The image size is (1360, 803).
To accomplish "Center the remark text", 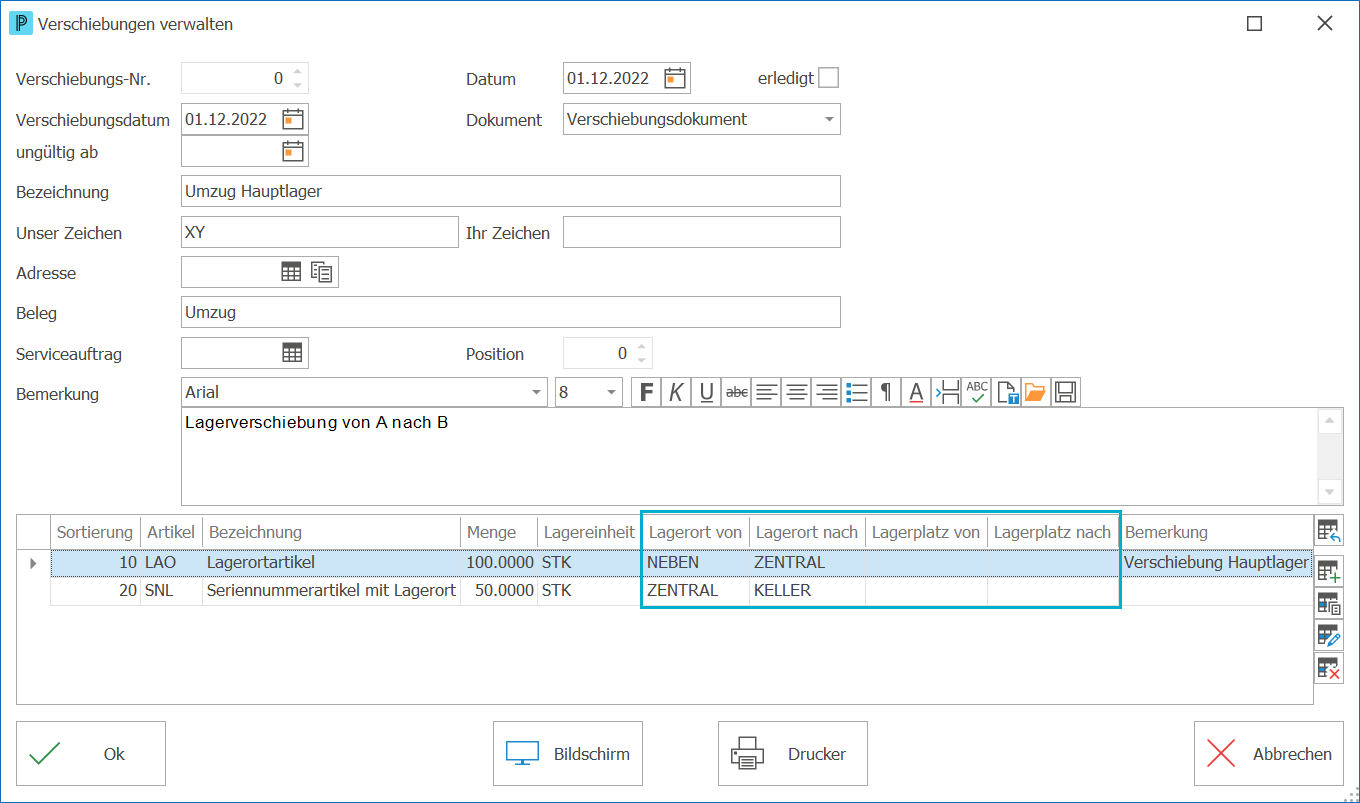I will click(796, 393).
